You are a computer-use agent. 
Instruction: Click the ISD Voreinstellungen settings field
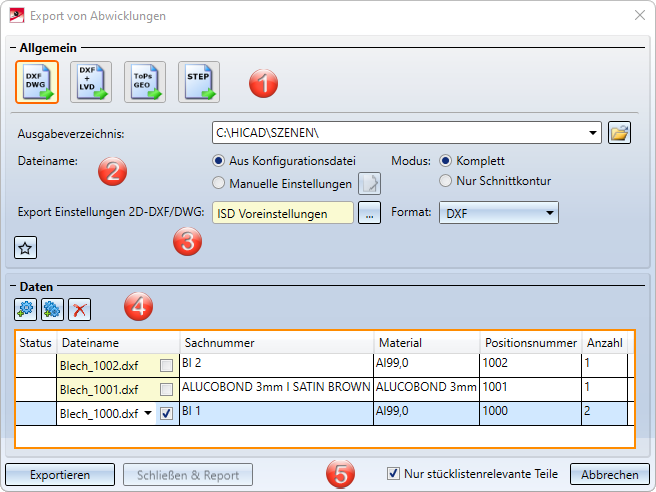click(283, 213)
